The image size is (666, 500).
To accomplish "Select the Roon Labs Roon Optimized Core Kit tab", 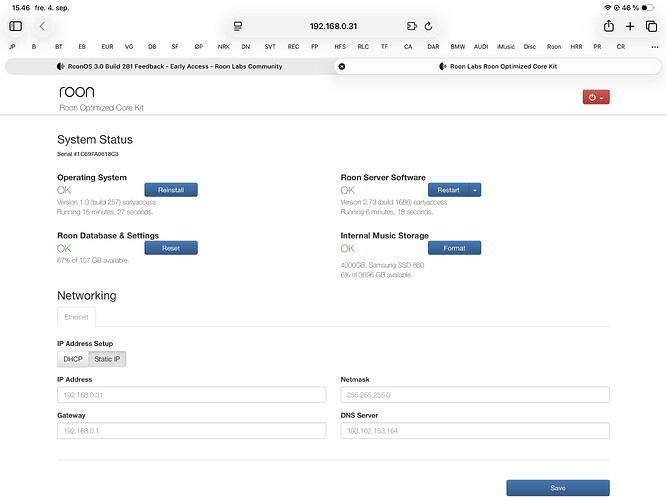I will [498, 66].
